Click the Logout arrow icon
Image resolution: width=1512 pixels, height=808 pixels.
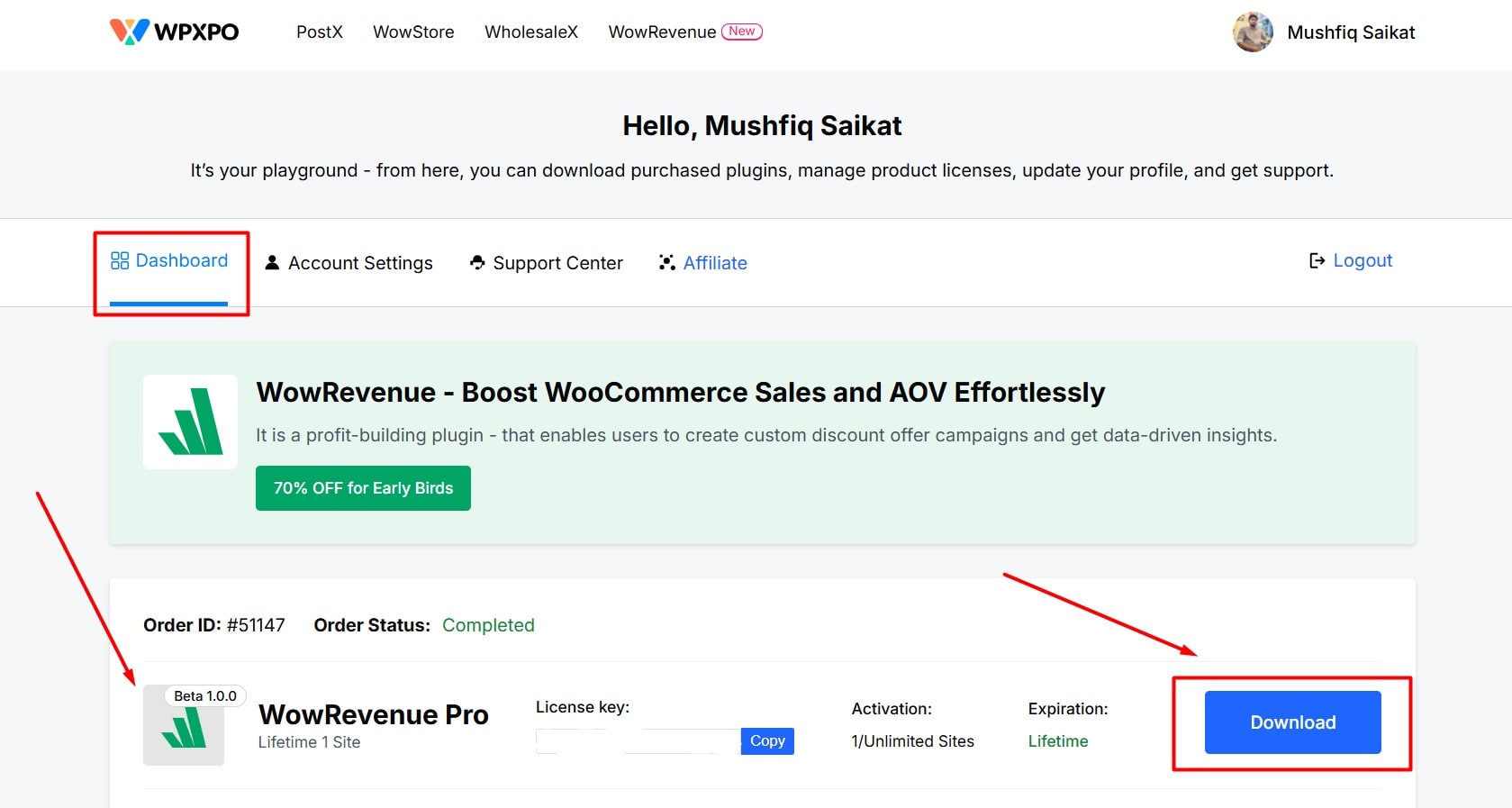[1317, 260]
